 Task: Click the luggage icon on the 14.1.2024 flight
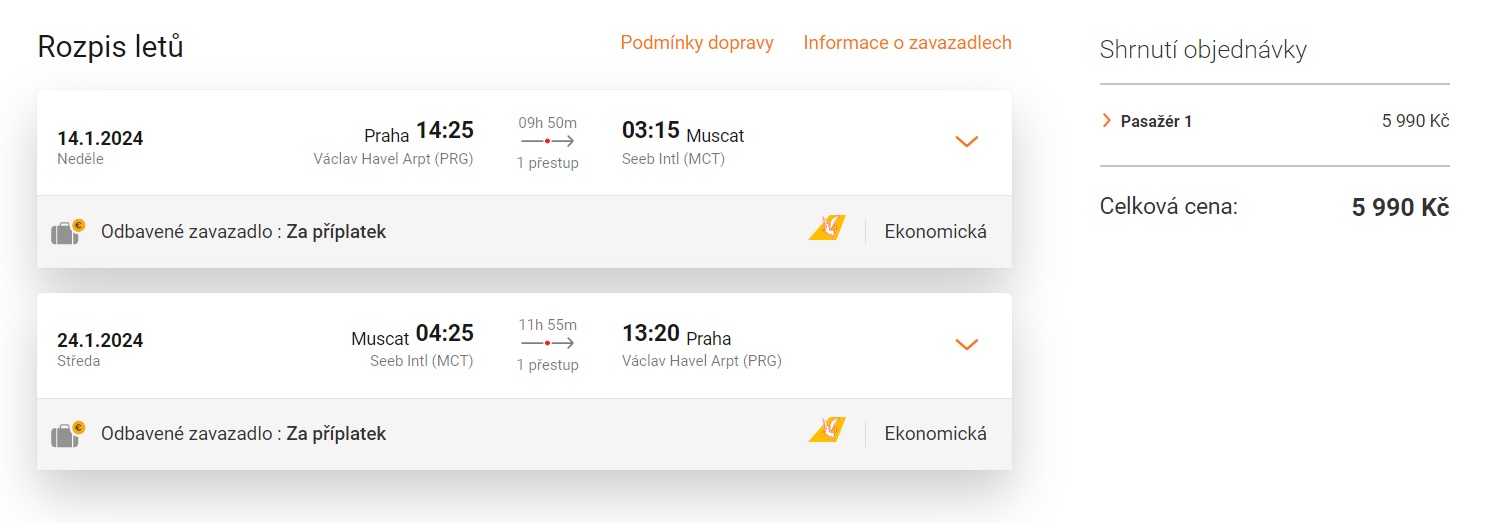click(67, 232)
